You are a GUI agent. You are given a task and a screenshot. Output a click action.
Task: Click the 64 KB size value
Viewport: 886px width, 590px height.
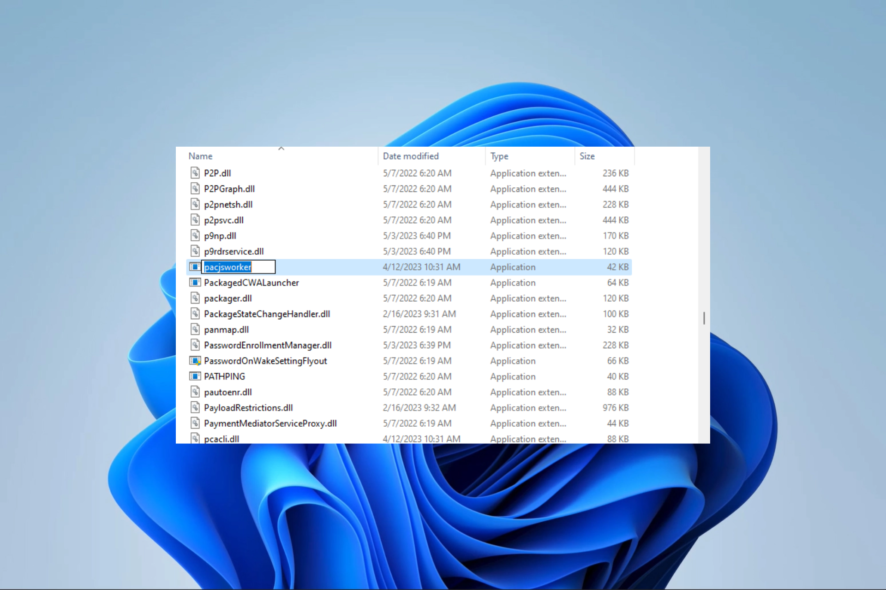click(618, 283)
